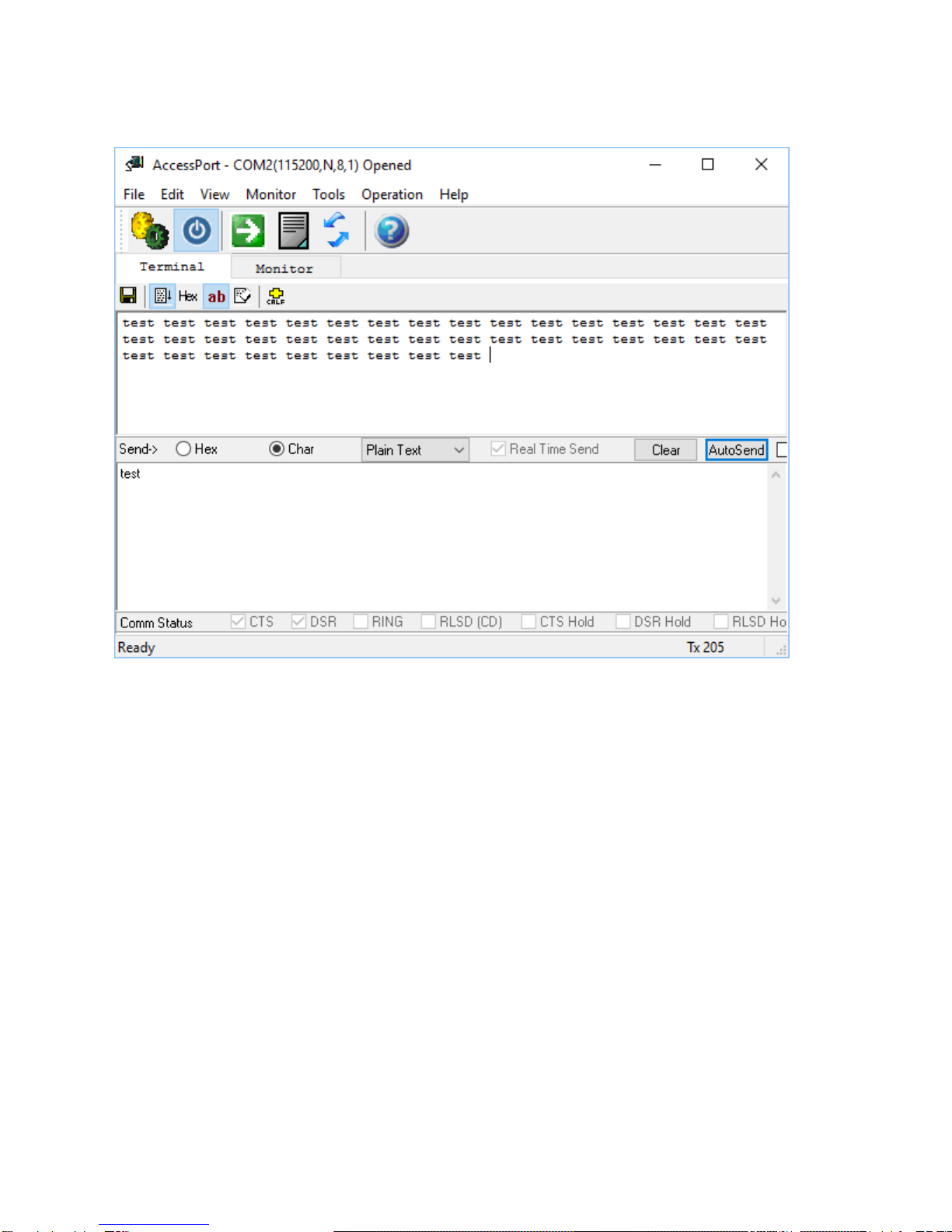Open the Operation menu

[x=392, y=194]
